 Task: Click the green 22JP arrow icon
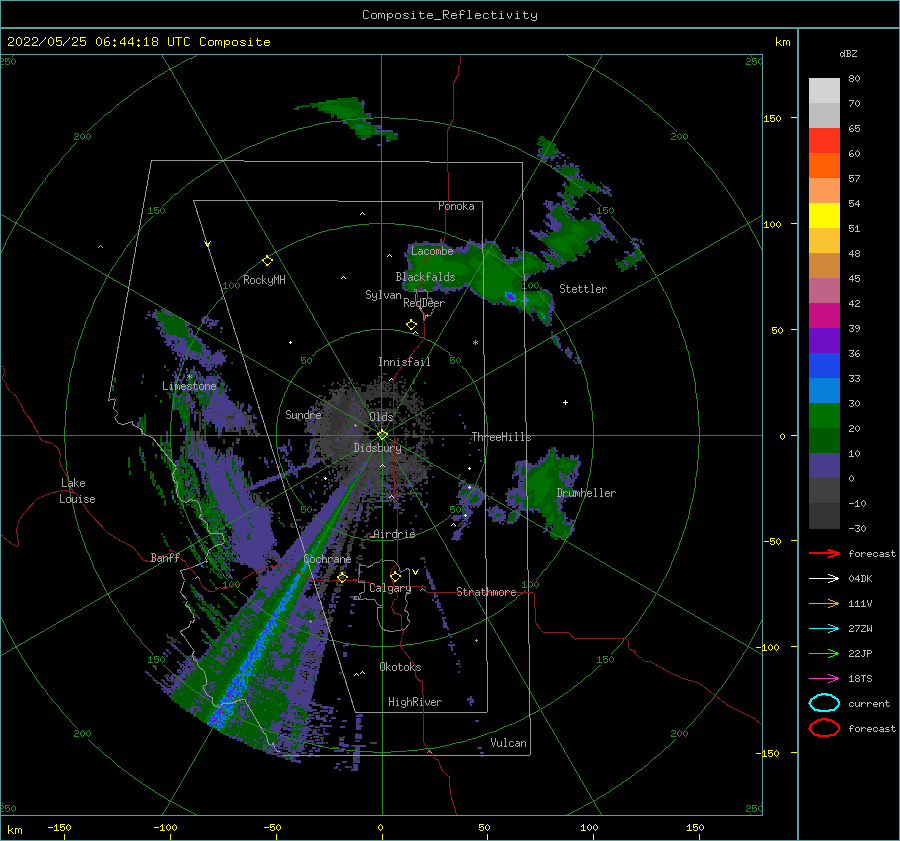(x=824, y=653)
